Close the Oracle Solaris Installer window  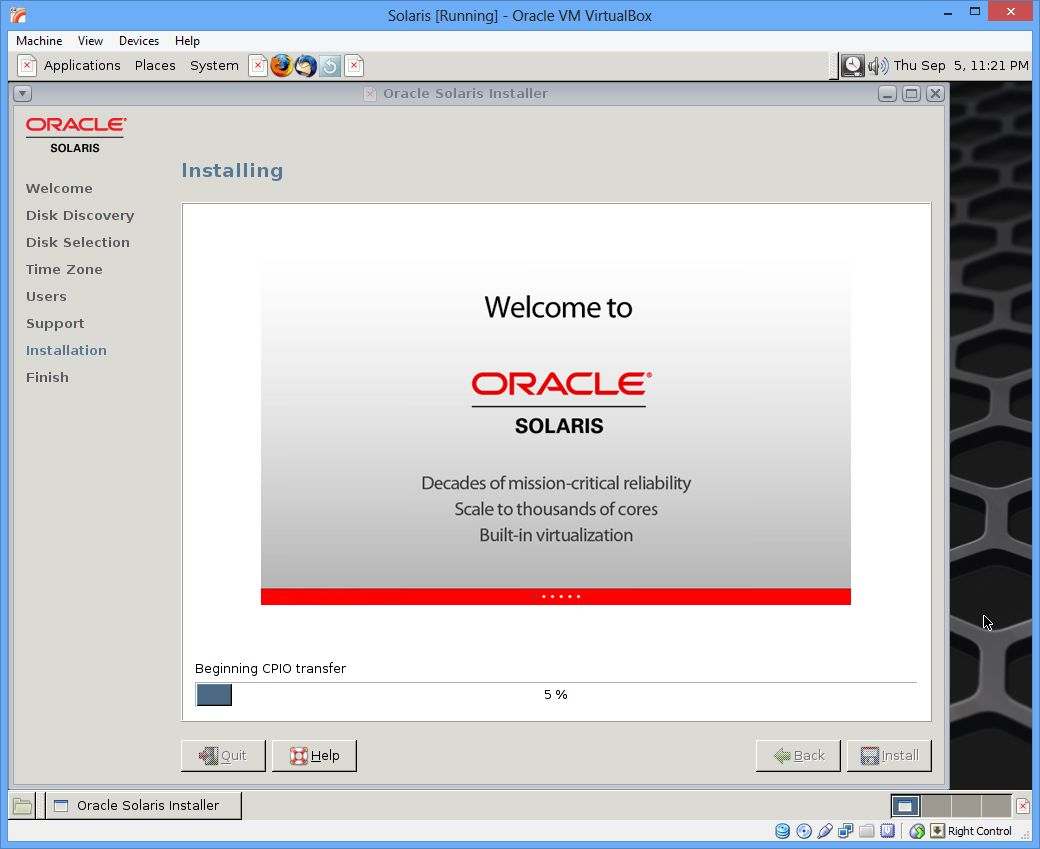tap(935, 94)
